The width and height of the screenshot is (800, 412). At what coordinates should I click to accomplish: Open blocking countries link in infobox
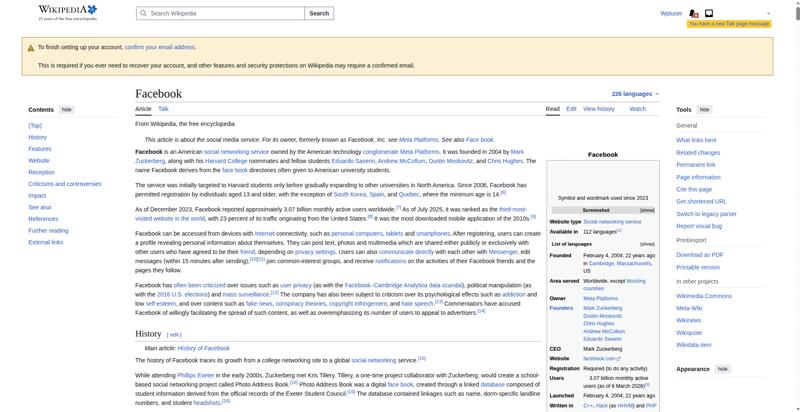click(614, 285)
